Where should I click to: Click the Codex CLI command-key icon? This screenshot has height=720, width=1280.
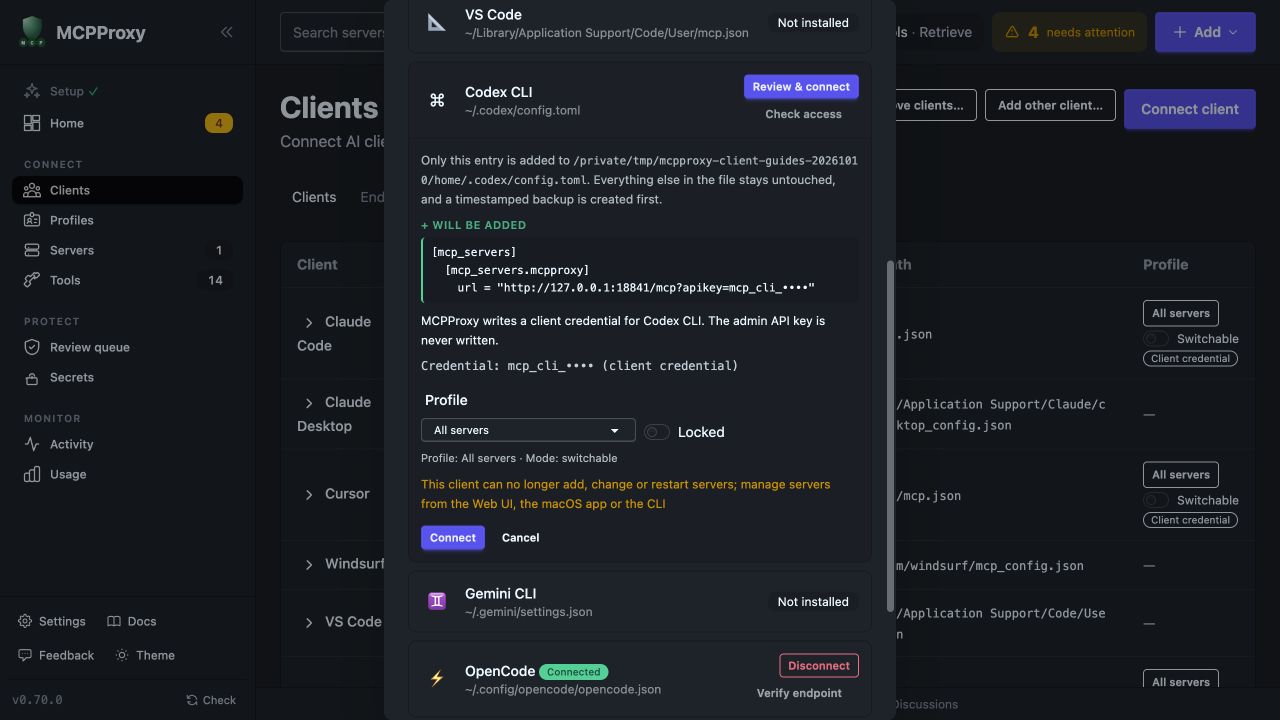437,100
